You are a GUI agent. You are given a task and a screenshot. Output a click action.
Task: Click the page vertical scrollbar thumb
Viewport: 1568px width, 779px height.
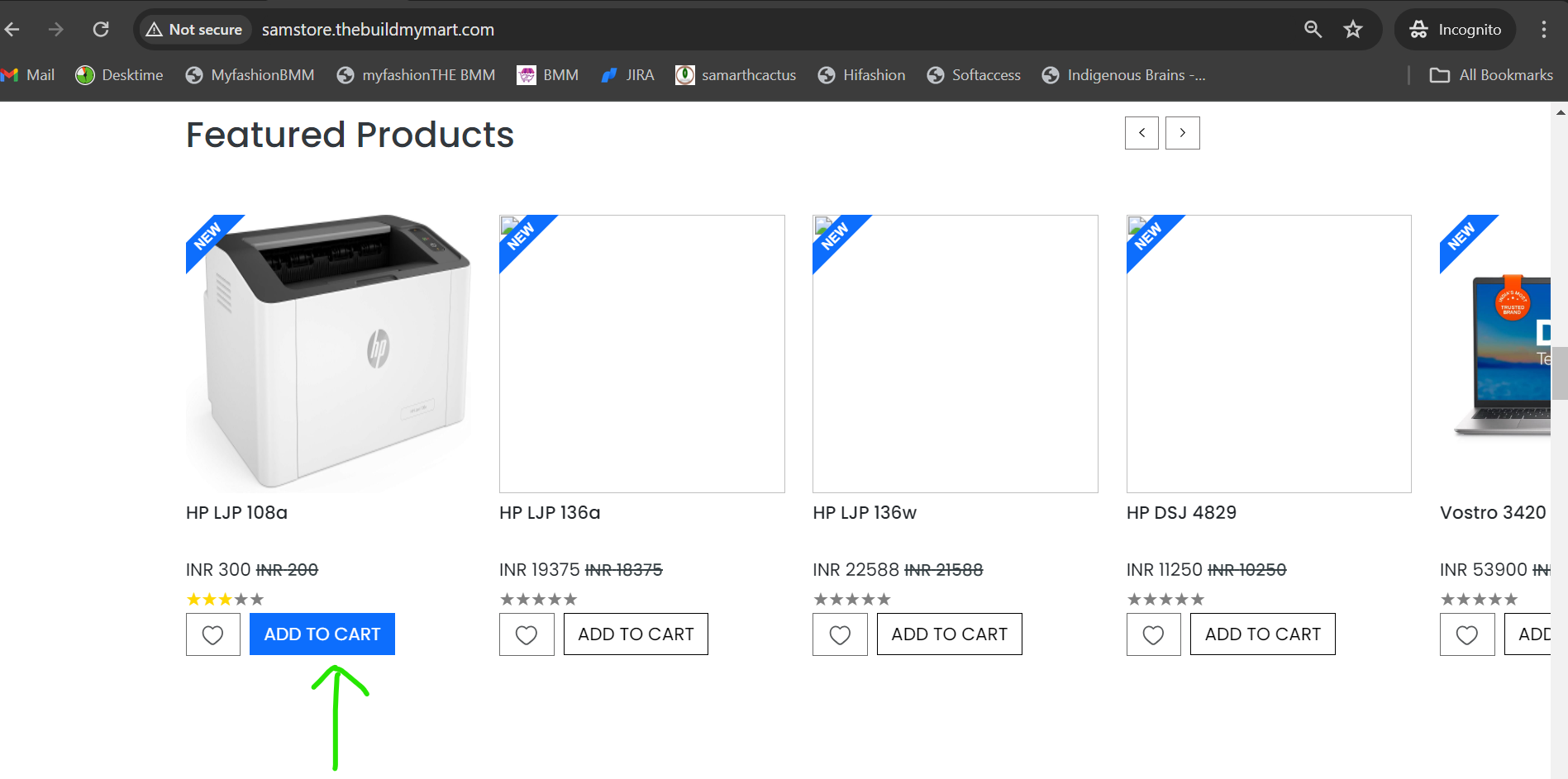pyautogui.click(x=1560, y=373)
